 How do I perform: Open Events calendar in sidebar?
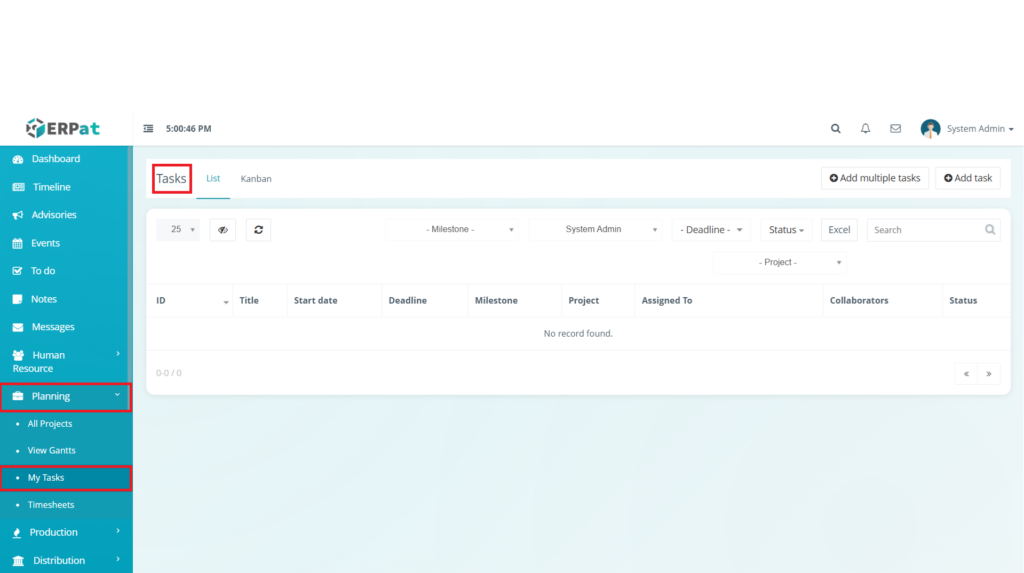point(45,243)
